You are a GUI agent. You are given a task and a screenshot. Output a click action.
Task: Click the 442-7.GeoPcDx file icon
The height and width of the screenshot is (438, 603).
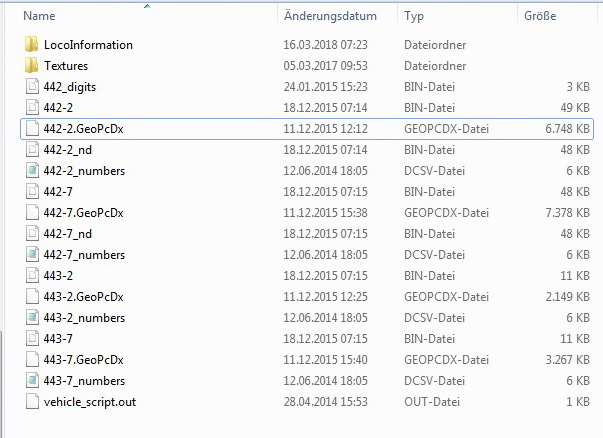30,213
